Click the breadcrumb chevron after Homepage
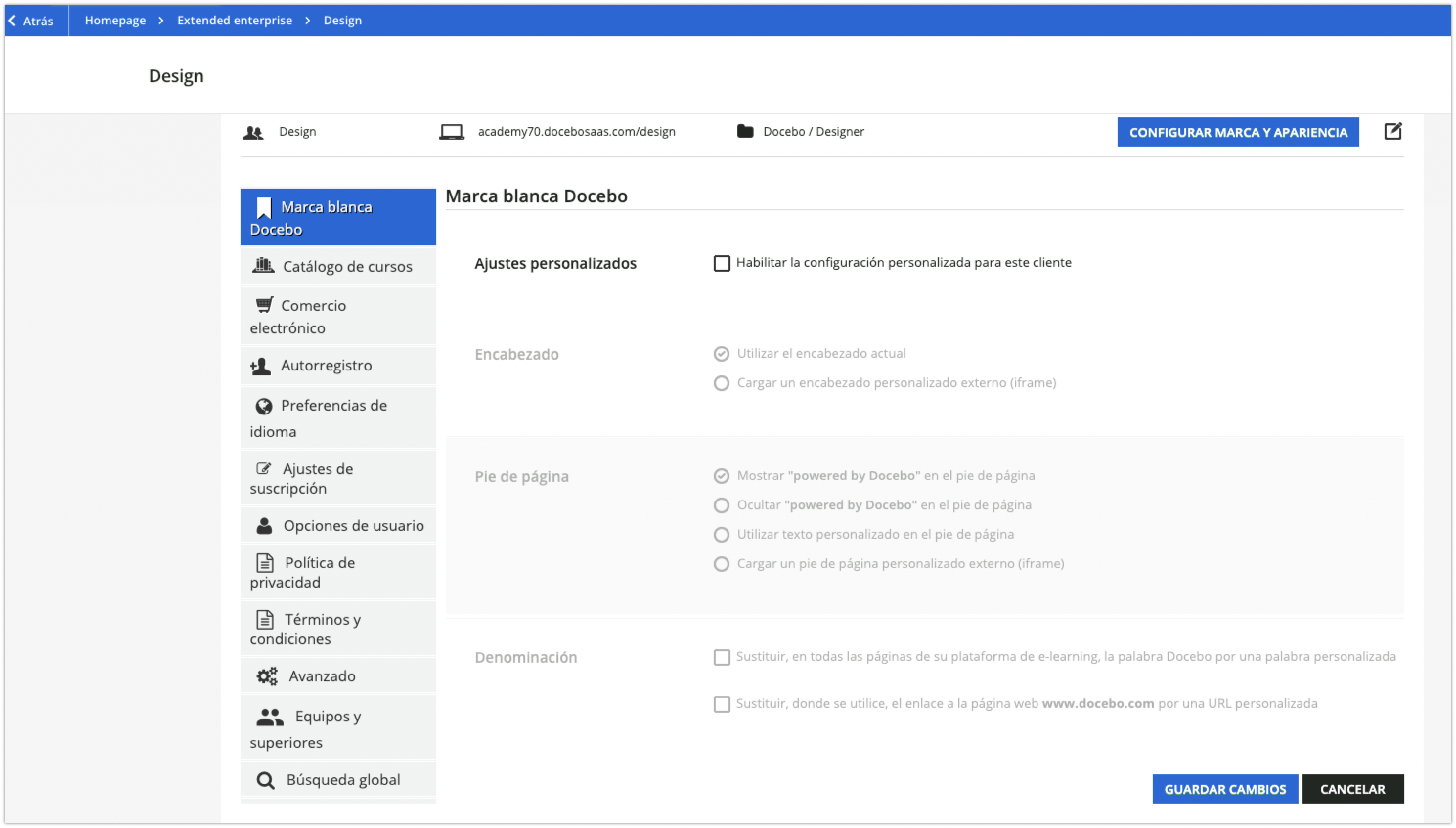Screen dimensions: 1456x828 [161, 21]
